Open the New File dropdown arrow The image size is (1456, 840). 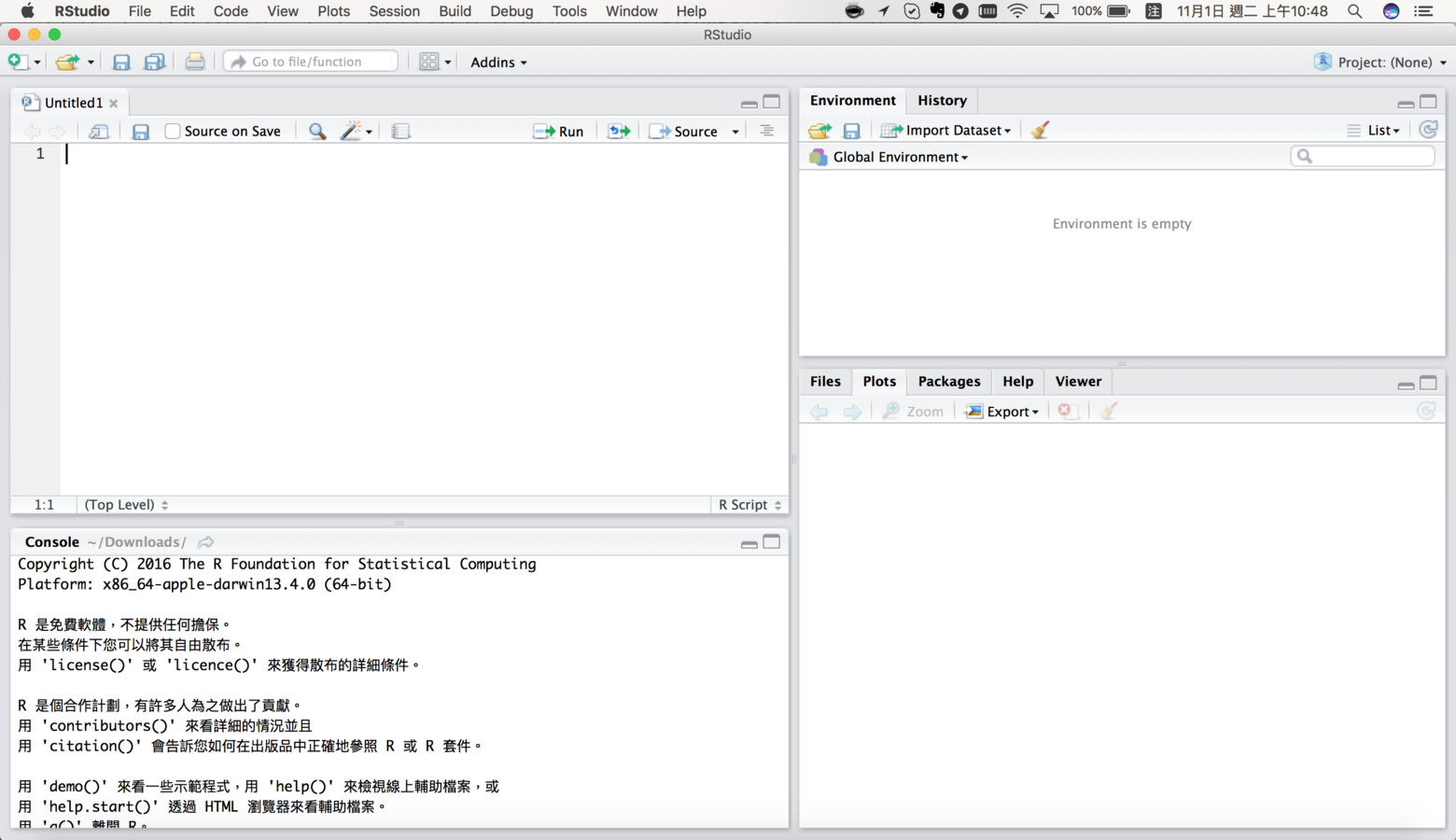(37, 63)
